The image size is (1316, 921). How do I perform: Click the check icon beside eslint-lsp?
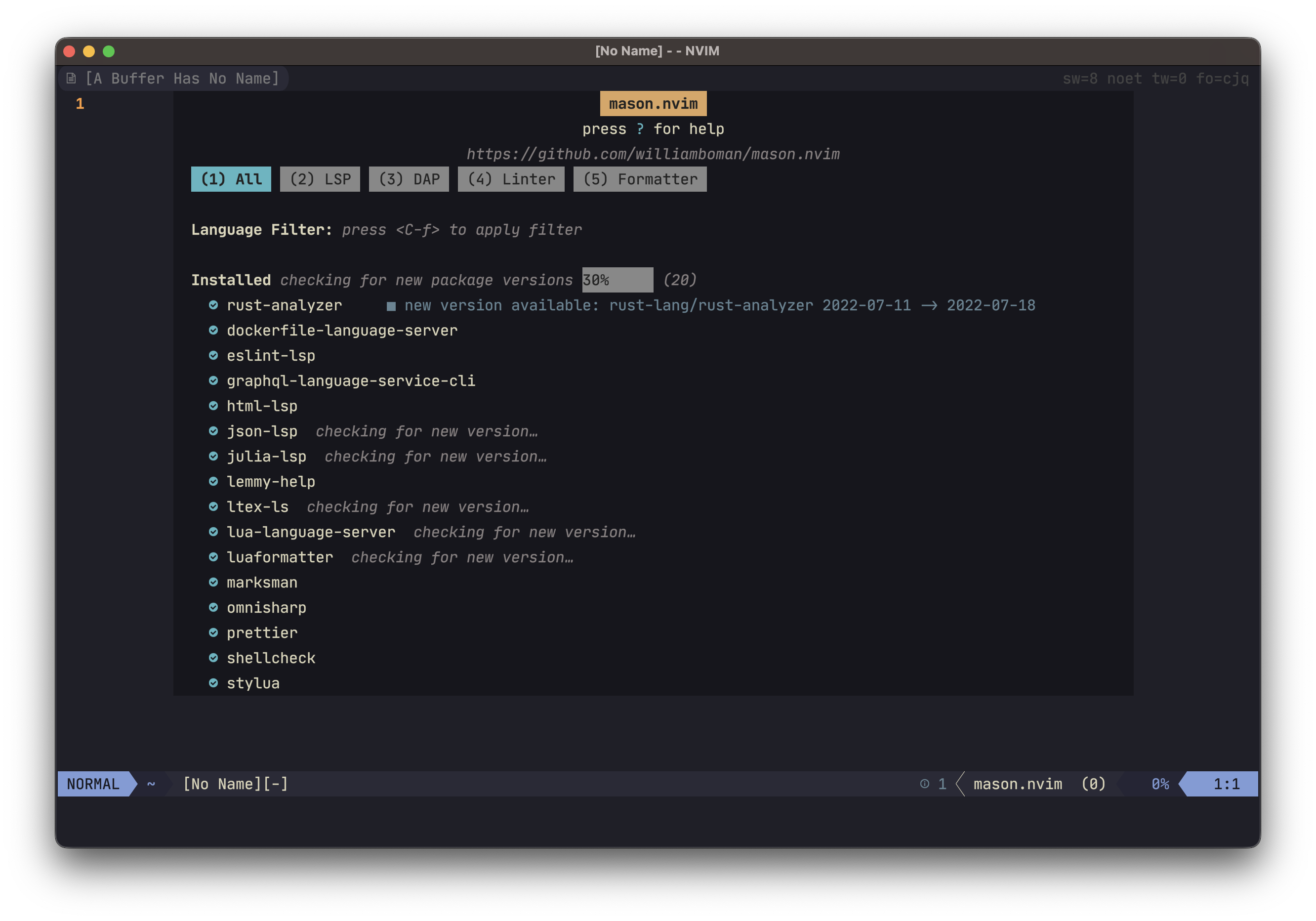click(x=213, y=355)
